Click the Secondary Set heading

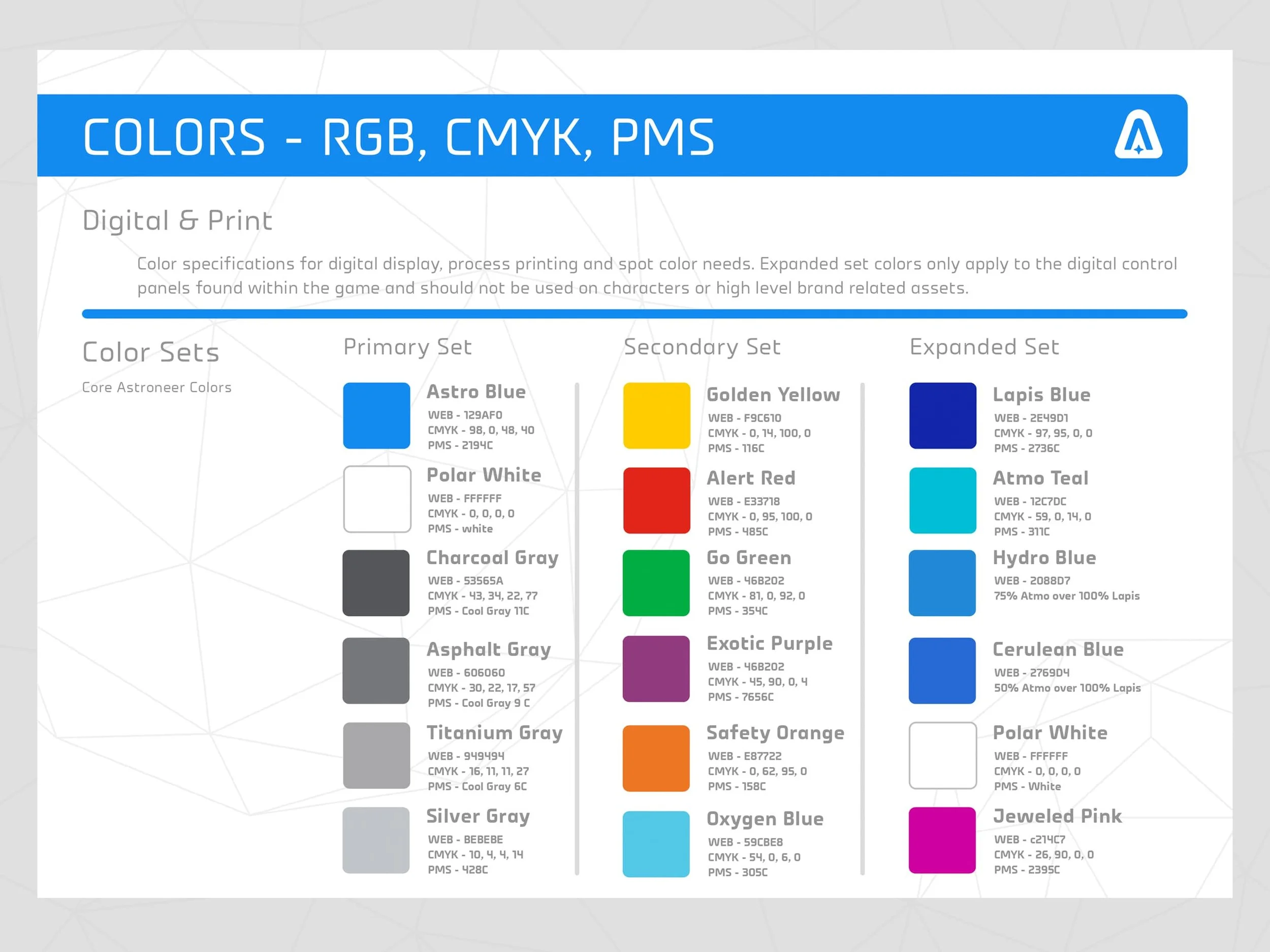pos(702,347)
